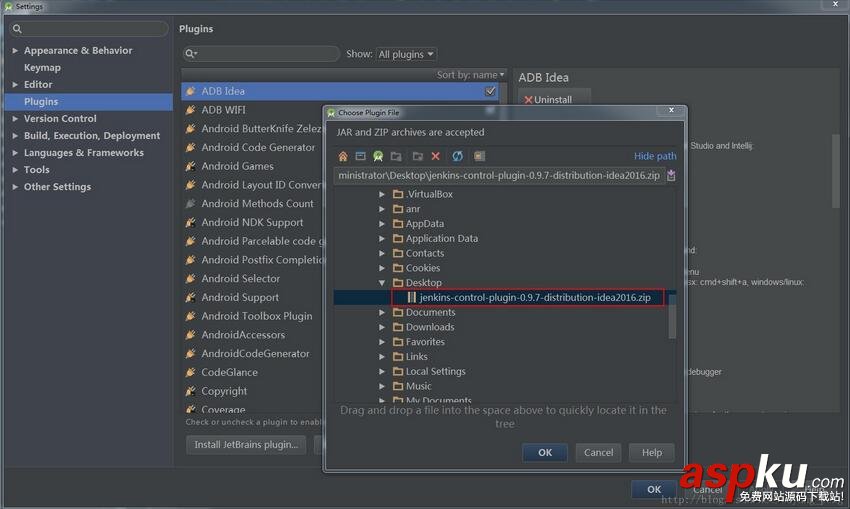Screen dimensions: 850x509
Task: Click the Plugins search input field
Action: pos(261,54)
